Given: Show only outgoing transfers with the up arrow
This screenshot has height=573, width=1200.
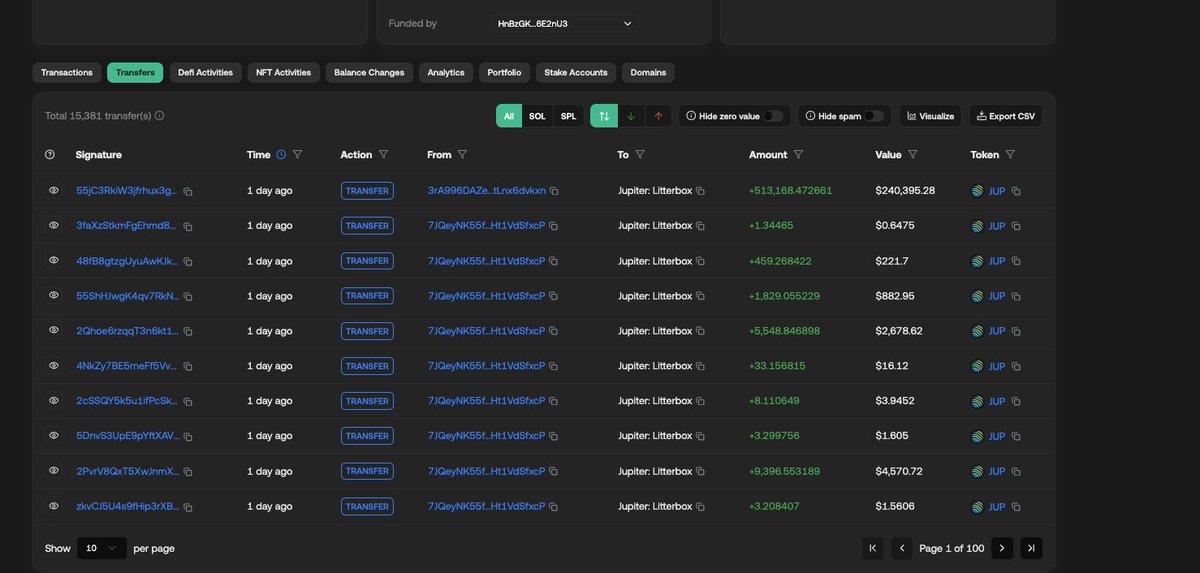Looking at the screenshot, I should click(658, 116).
